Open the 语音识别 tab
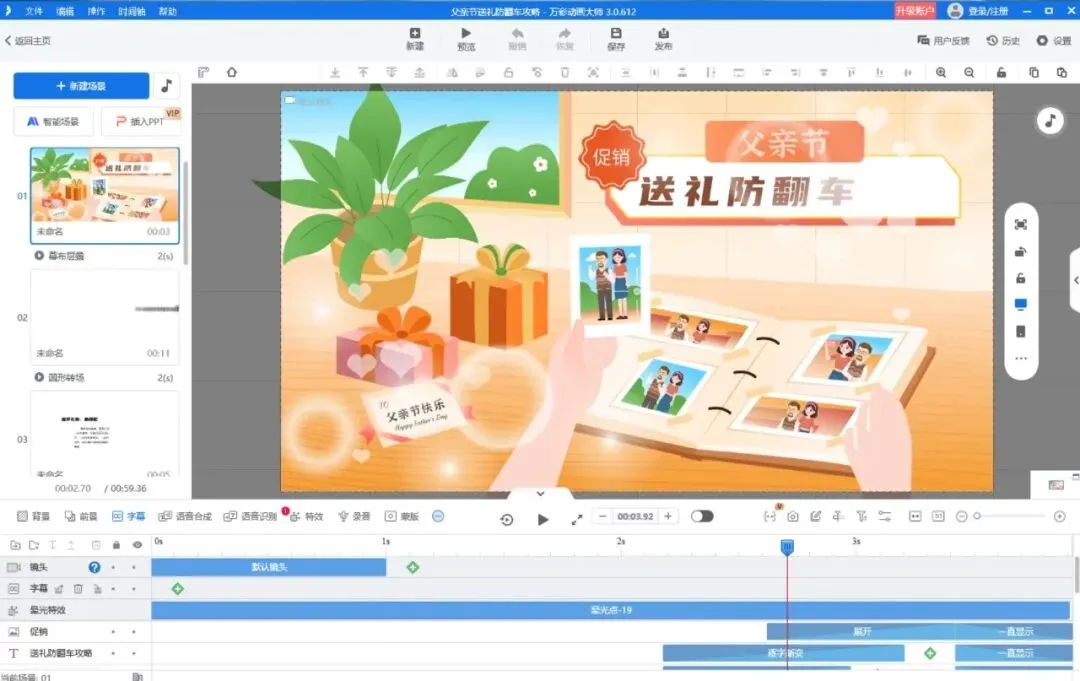This screenshot has width=1080, height=681. [250, 516]
